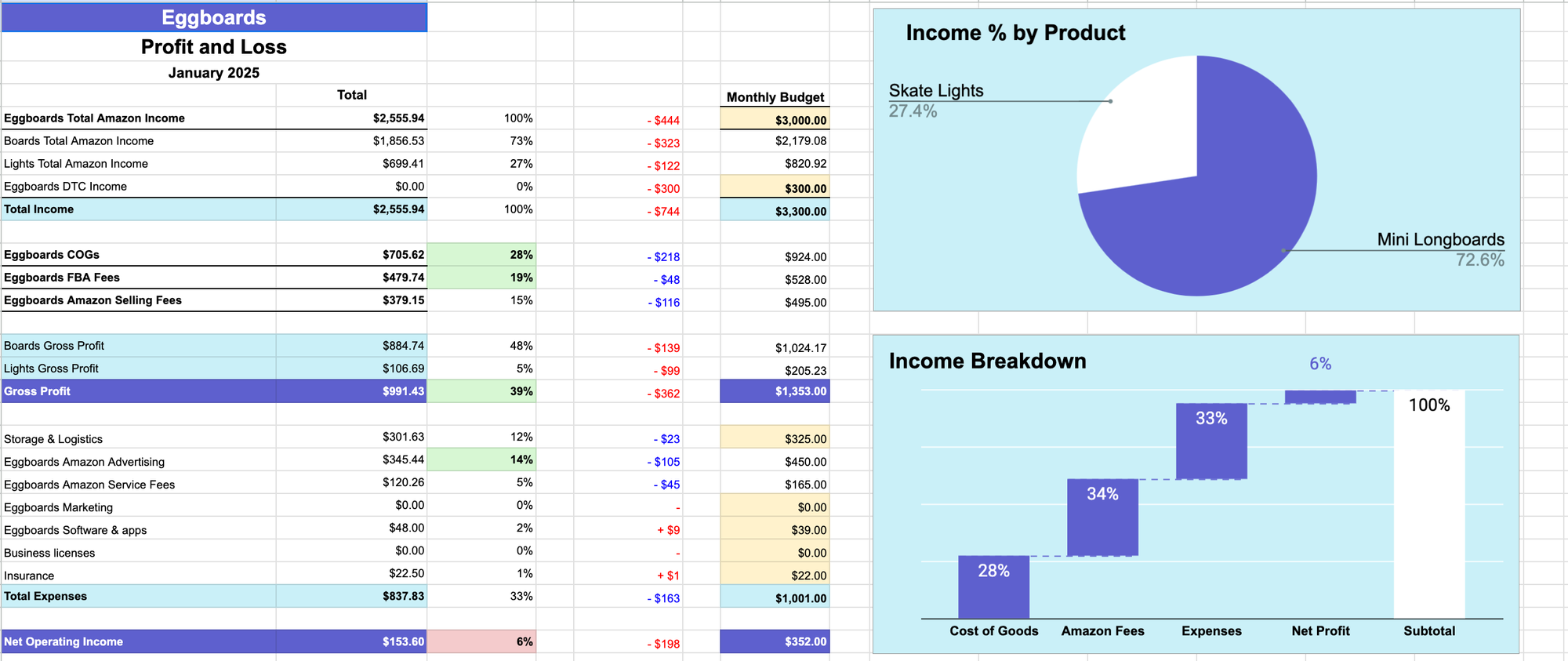Select the Storage & Logistics label
This screenshot has width=1568, height=661.
pyautogui.click(x=53, y=439)
